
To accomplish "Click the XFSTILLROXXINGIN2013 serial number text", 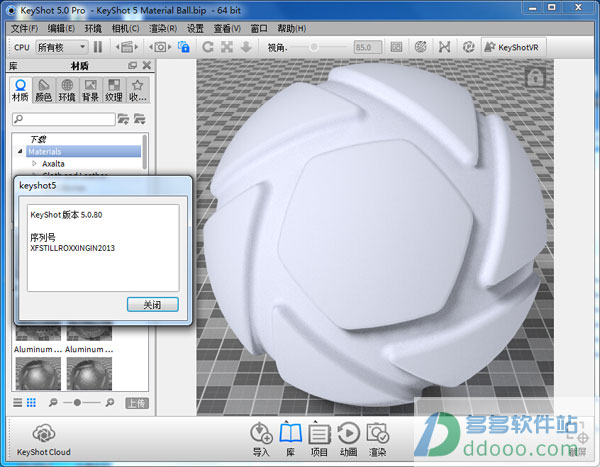I will click(x=73, y=248).
